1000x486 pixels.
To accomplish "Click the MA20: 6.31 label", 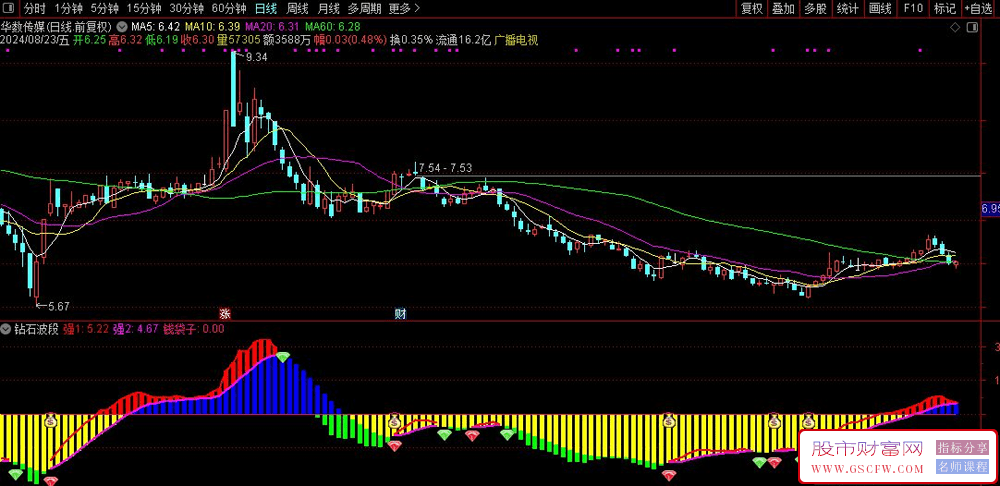I will point(272,27).
